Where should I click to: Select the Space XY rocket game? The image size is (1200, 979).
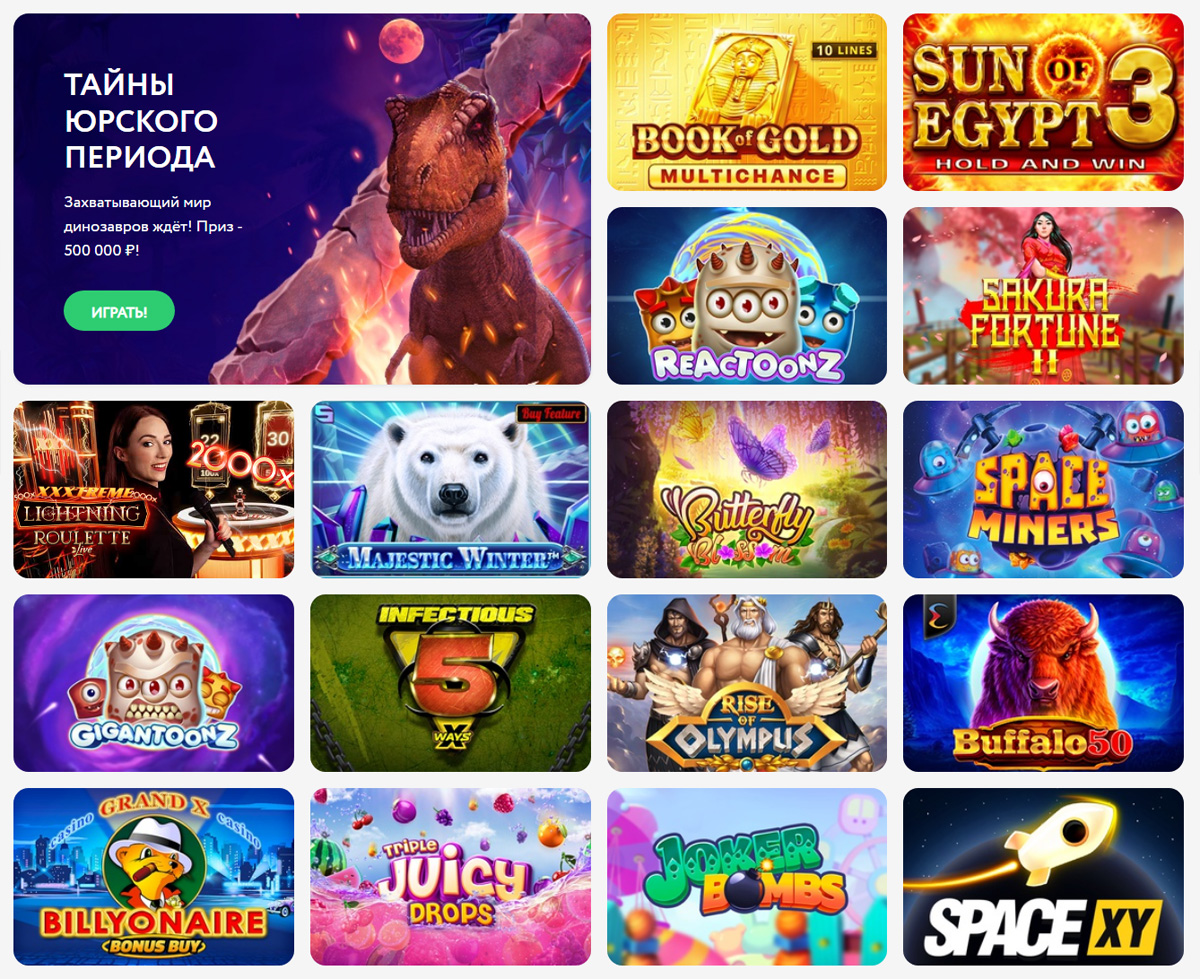(x=1043, y=877)
